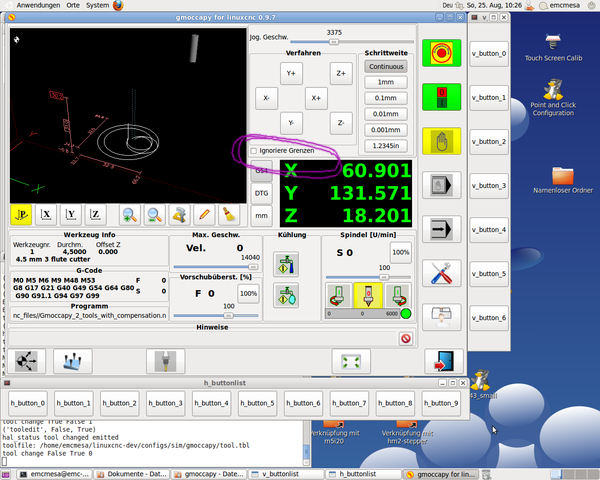Click v_button_0 in v_buttonlist window

[489, 54]
